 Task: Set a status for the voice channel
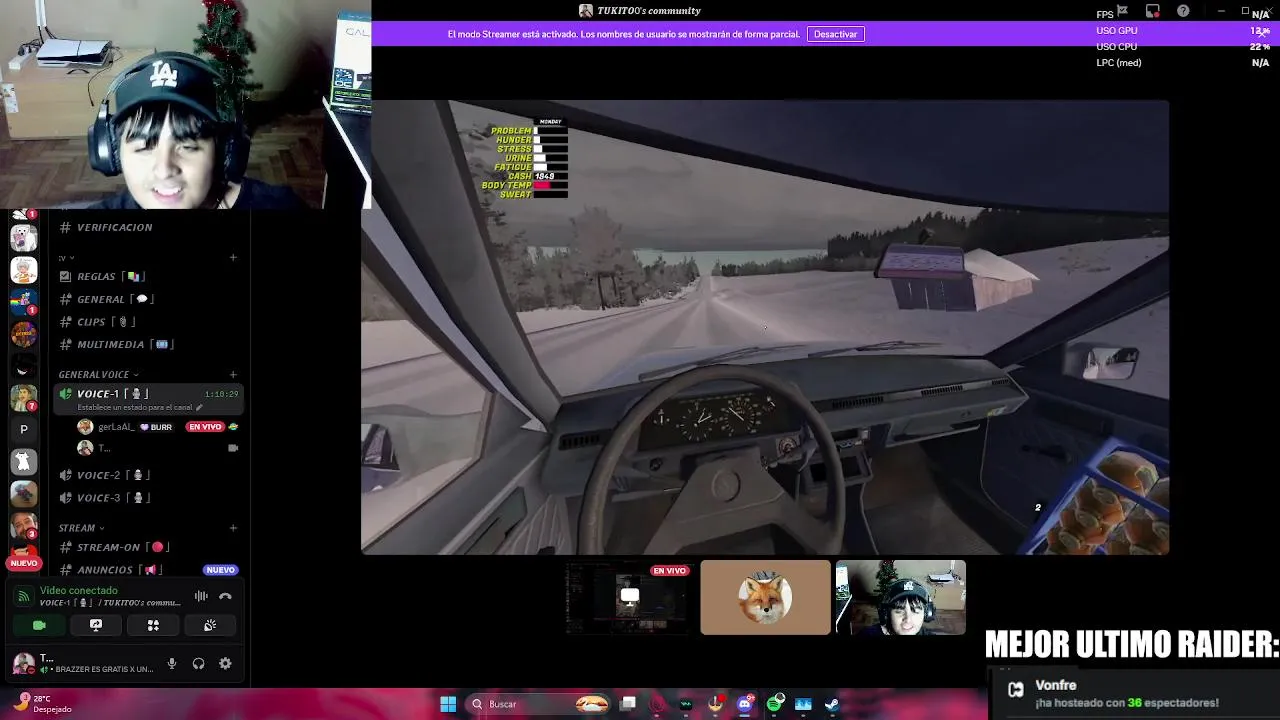point(140,408)
